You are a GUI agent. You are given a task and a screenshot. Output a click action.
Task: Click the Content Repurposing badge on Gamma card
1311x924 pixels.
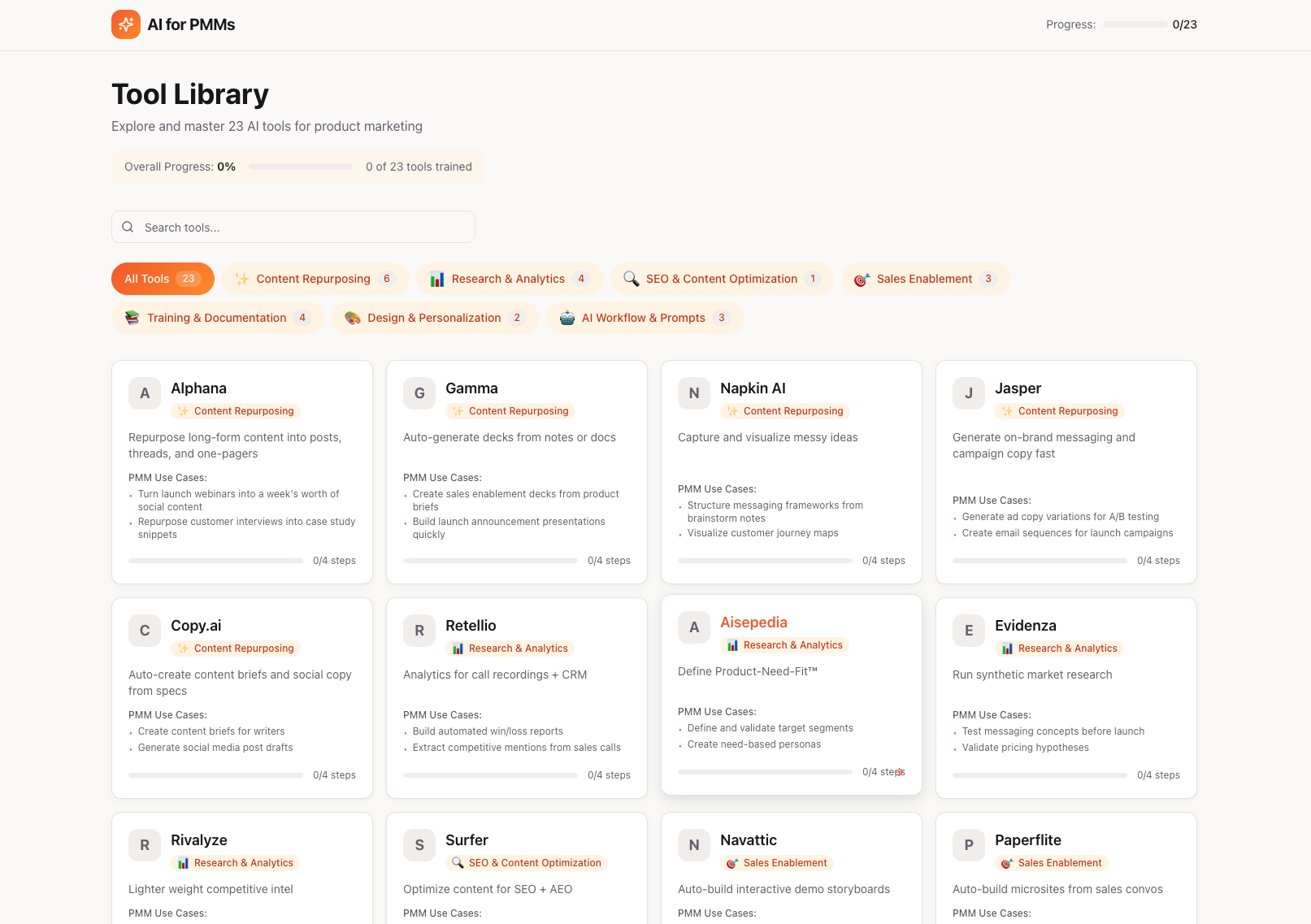[510, 411]
